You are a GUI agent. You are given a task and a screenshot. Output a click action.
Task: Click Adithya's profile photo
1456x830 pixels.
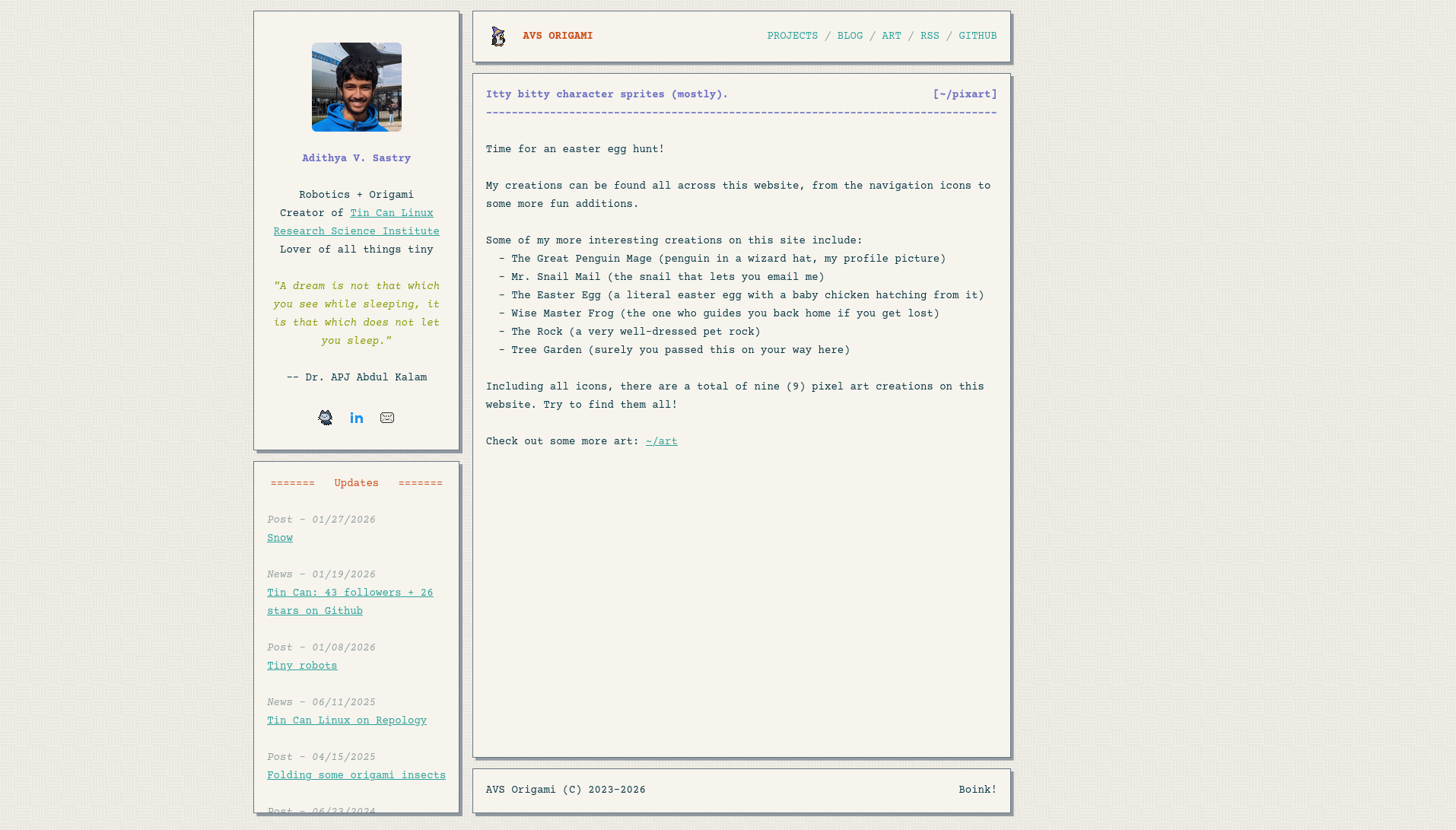356,87
